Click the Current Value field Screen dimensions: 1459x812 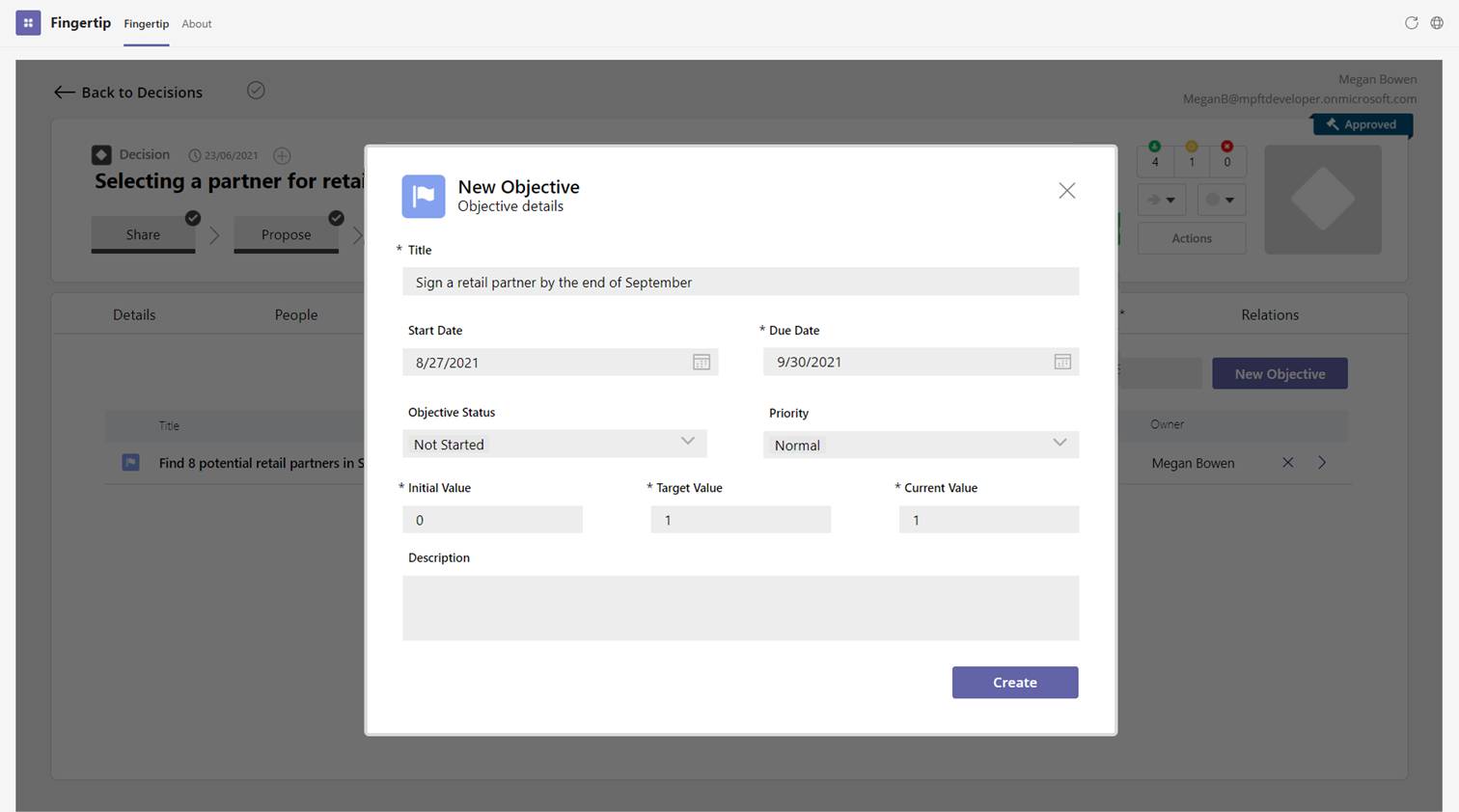(989, 520)
